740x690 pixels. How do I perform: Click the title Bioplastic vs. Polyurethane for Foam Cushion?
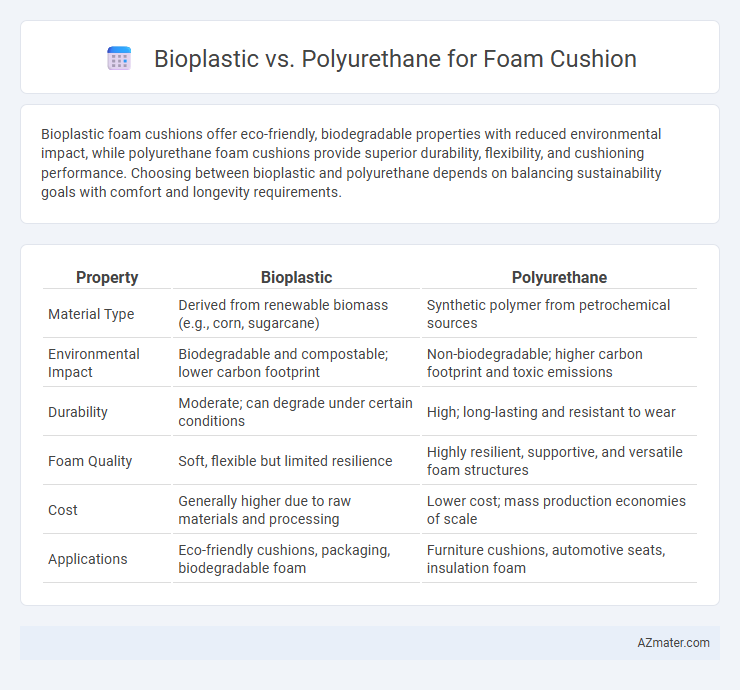395,59
